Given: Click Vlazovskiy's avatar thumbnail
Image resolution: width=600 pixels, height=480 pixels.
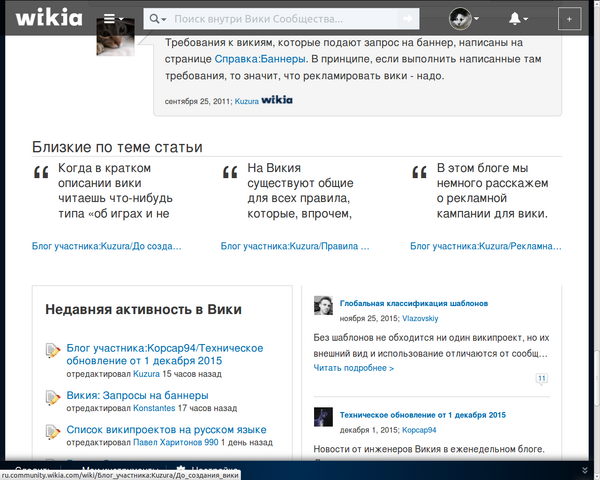Looking at the screenshot, I should (323, 305).
